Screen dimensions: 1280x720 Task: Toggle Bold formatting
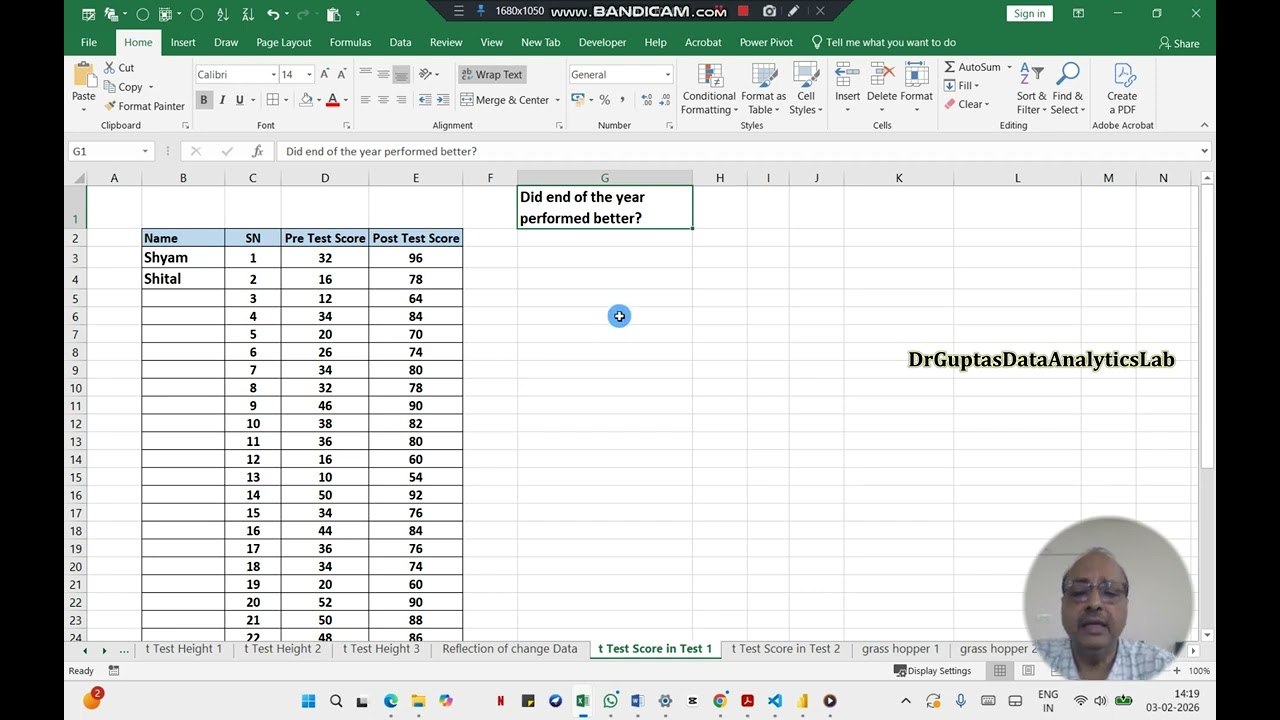point(203,100)
